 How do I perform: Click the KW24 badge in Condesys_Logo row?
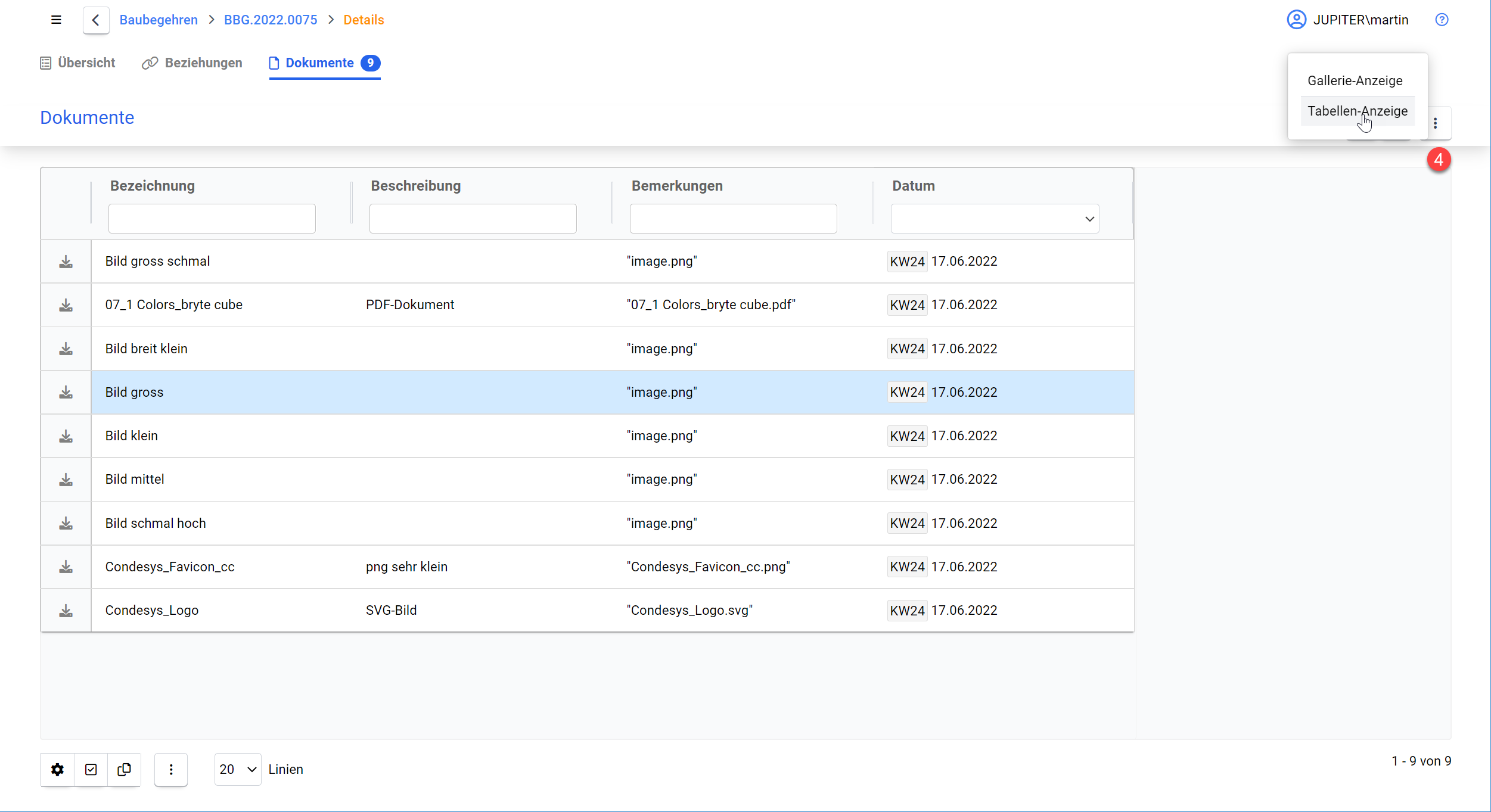tap(907, 611)
